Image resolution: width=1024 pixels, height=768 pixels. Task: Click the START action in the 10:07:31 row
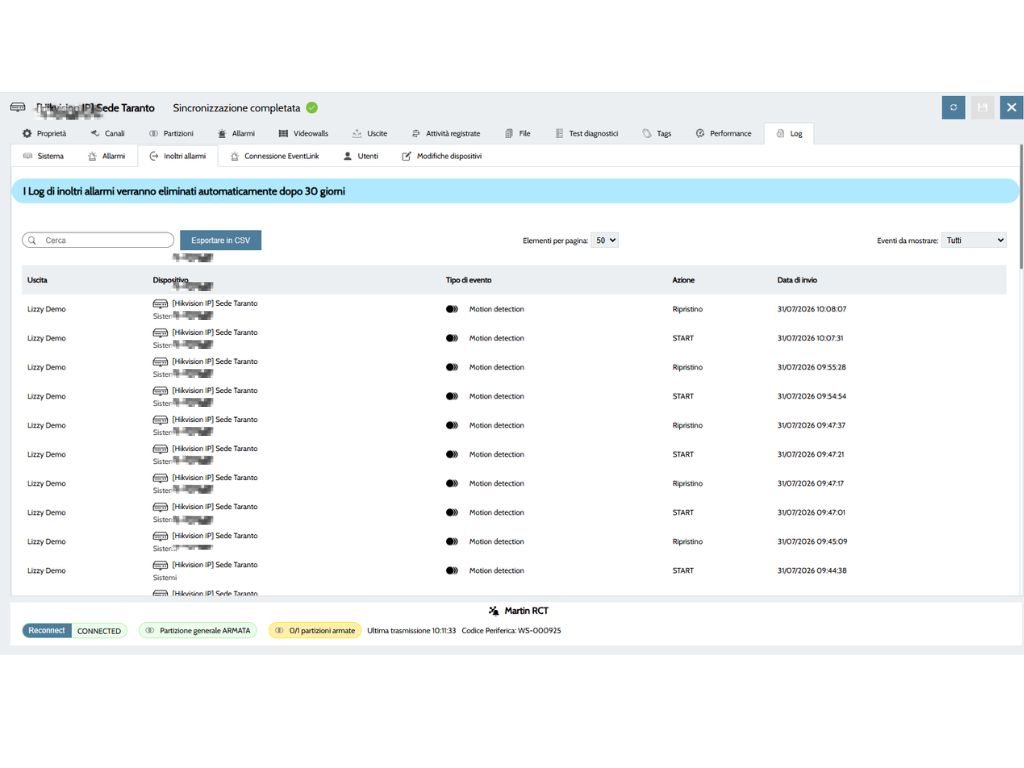click(x=683, y=338)
